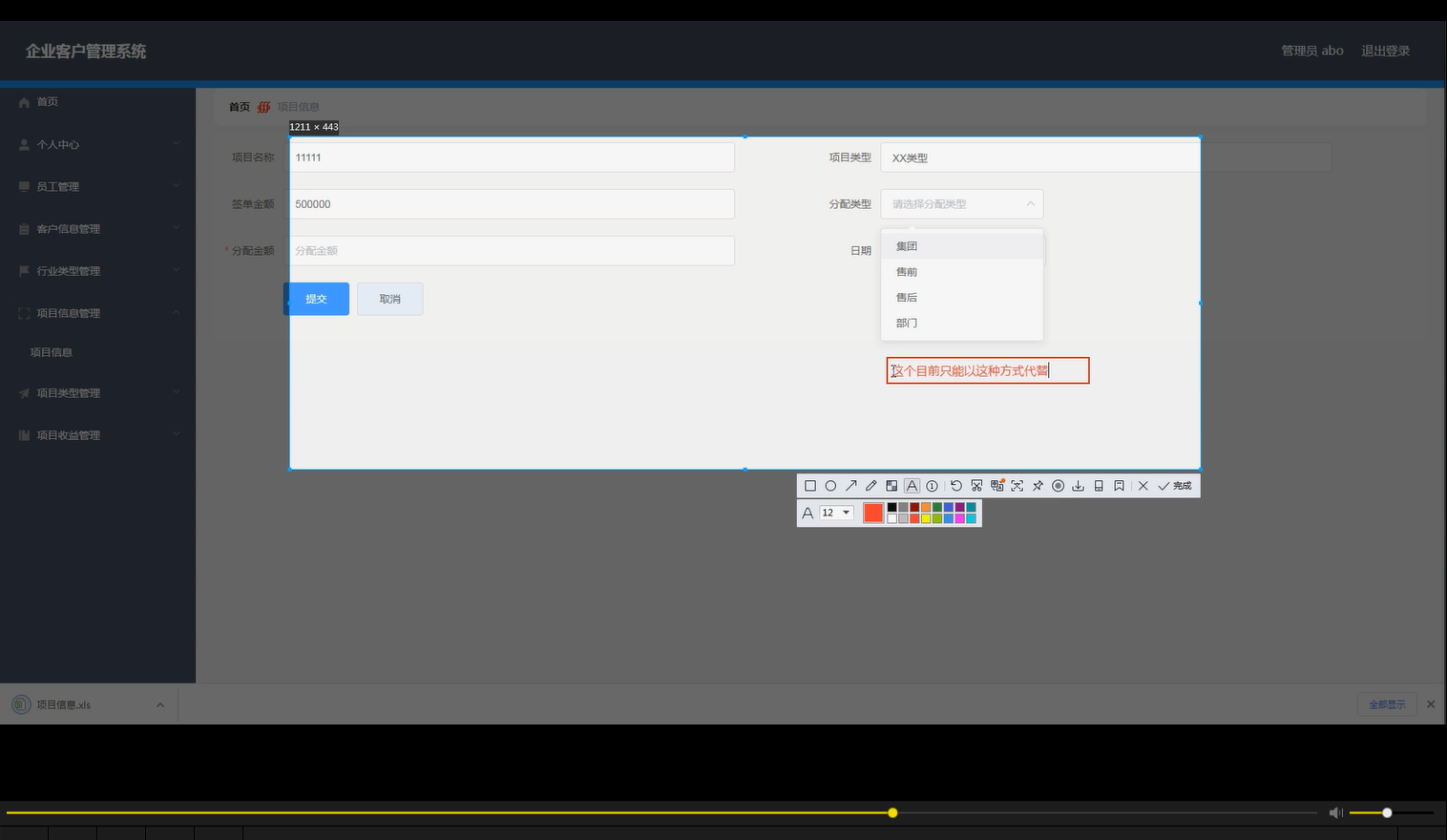This screenshot has width=1447, height=840.
Task: Click the 取消 button
Action: tap(390, 299)
